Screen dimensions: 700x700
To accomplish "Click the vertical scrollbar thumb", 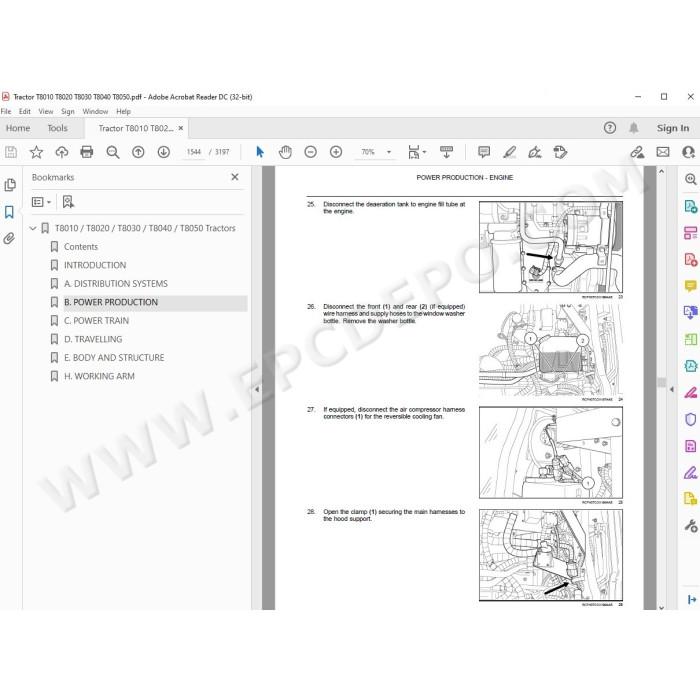I will [x=662, y=382].
